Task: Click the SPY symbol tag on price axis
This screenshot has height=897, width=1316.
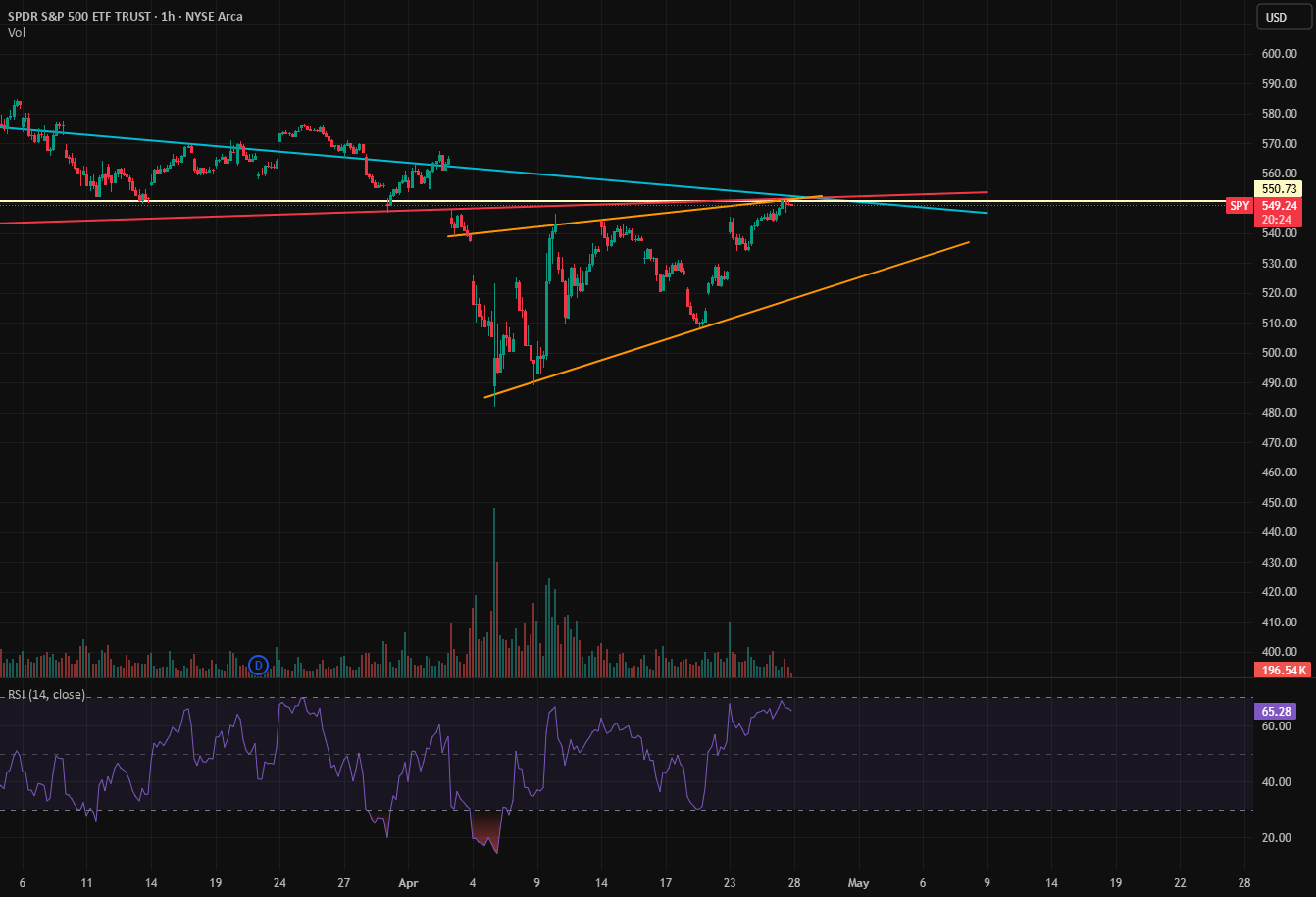Action: (x=1240, y=206)
